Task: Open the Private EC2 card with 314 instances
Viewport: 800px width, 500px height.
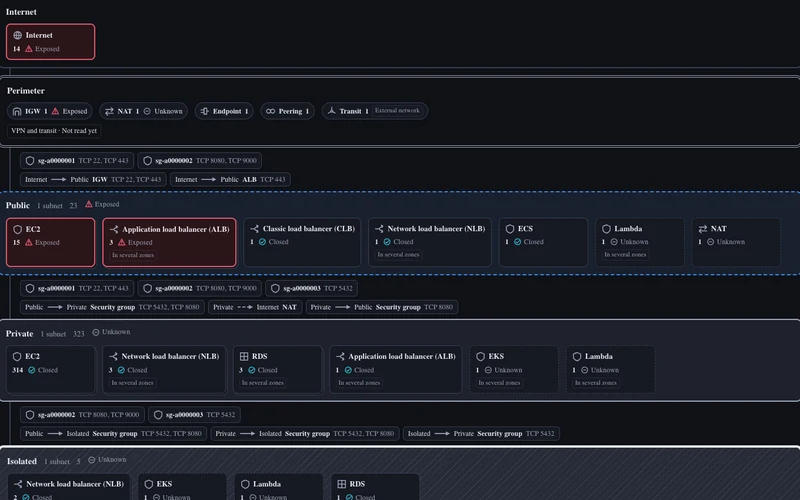Action: 51,369
